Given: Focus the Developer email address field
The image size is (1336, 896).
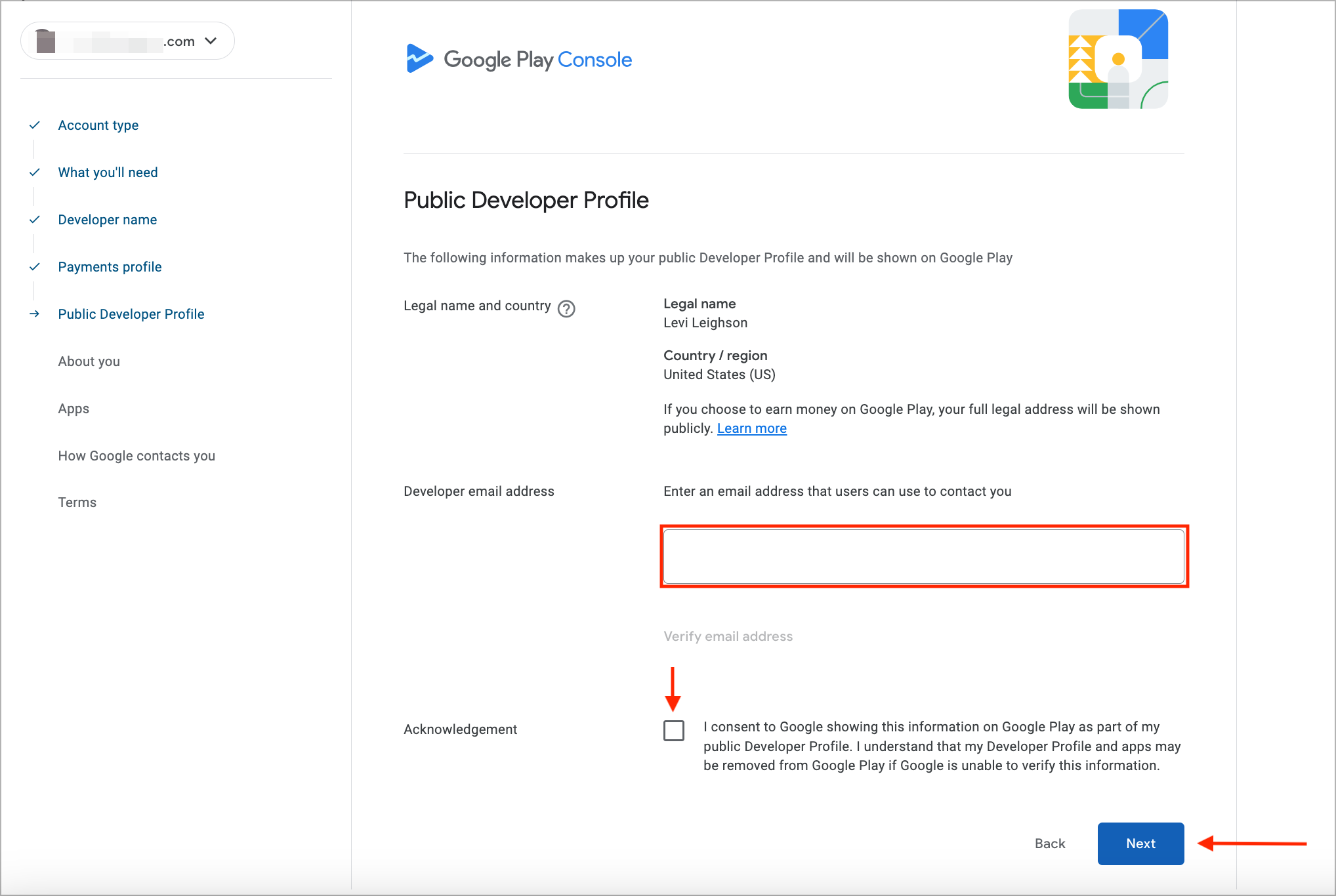Looking at the screenshot, I should click(x=924, y=556).
